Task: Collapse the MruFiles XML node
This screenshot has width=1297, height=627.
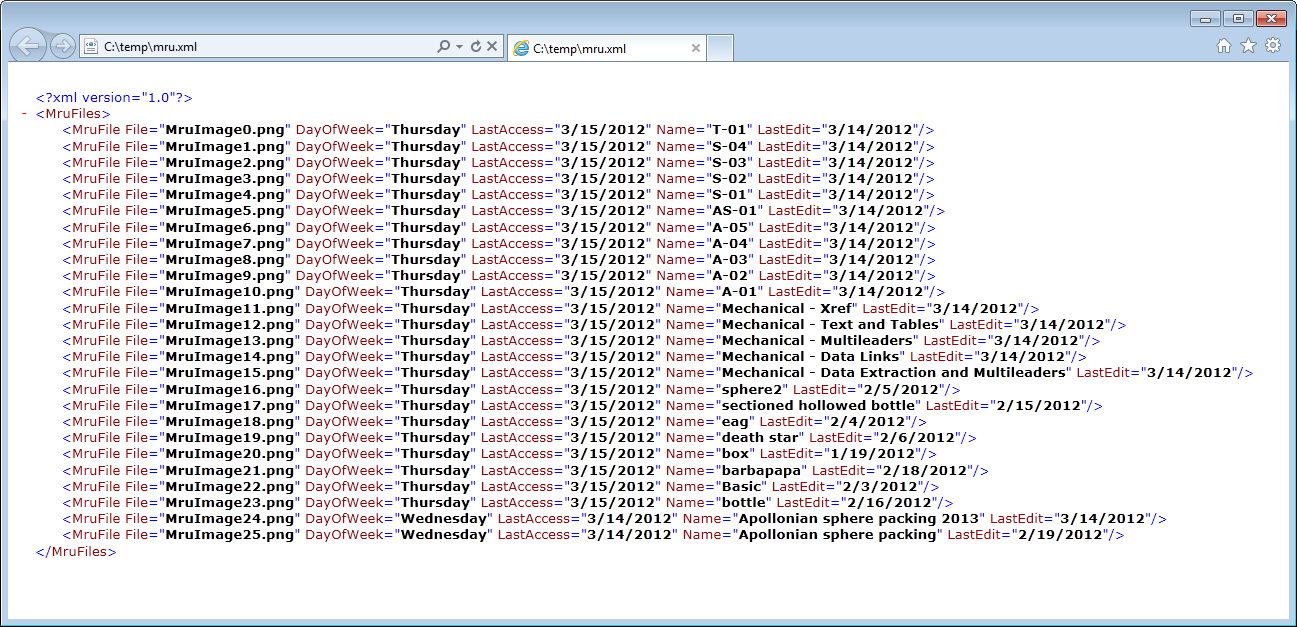Action: pyautogui.click(x=23, y=114)
